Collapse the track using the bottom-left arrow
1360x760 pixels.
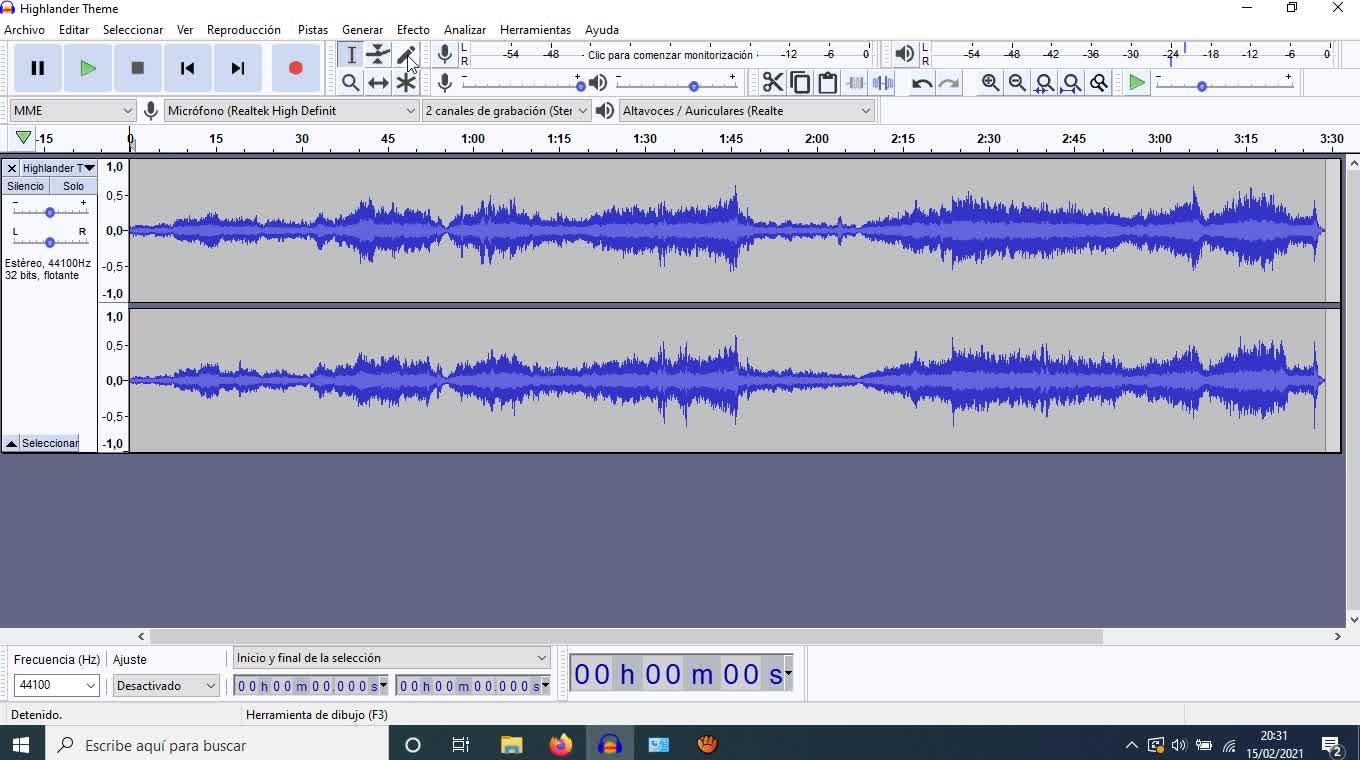click(11, 443)
